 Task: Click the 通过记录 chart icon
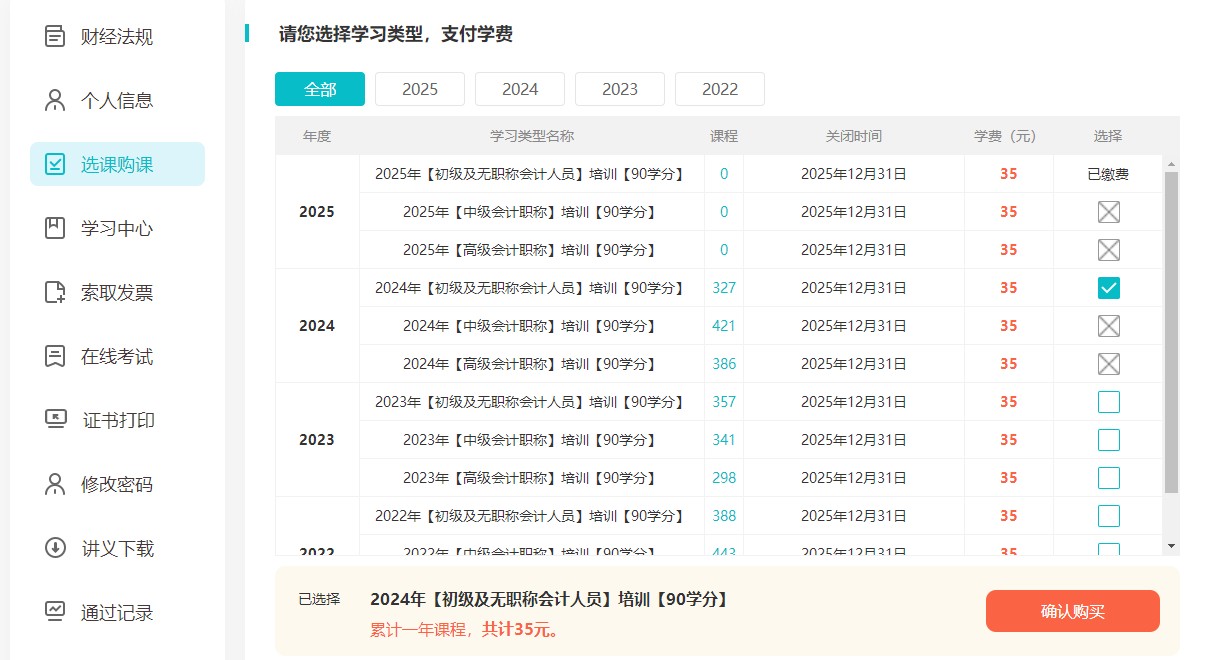(x=55, y=612)
